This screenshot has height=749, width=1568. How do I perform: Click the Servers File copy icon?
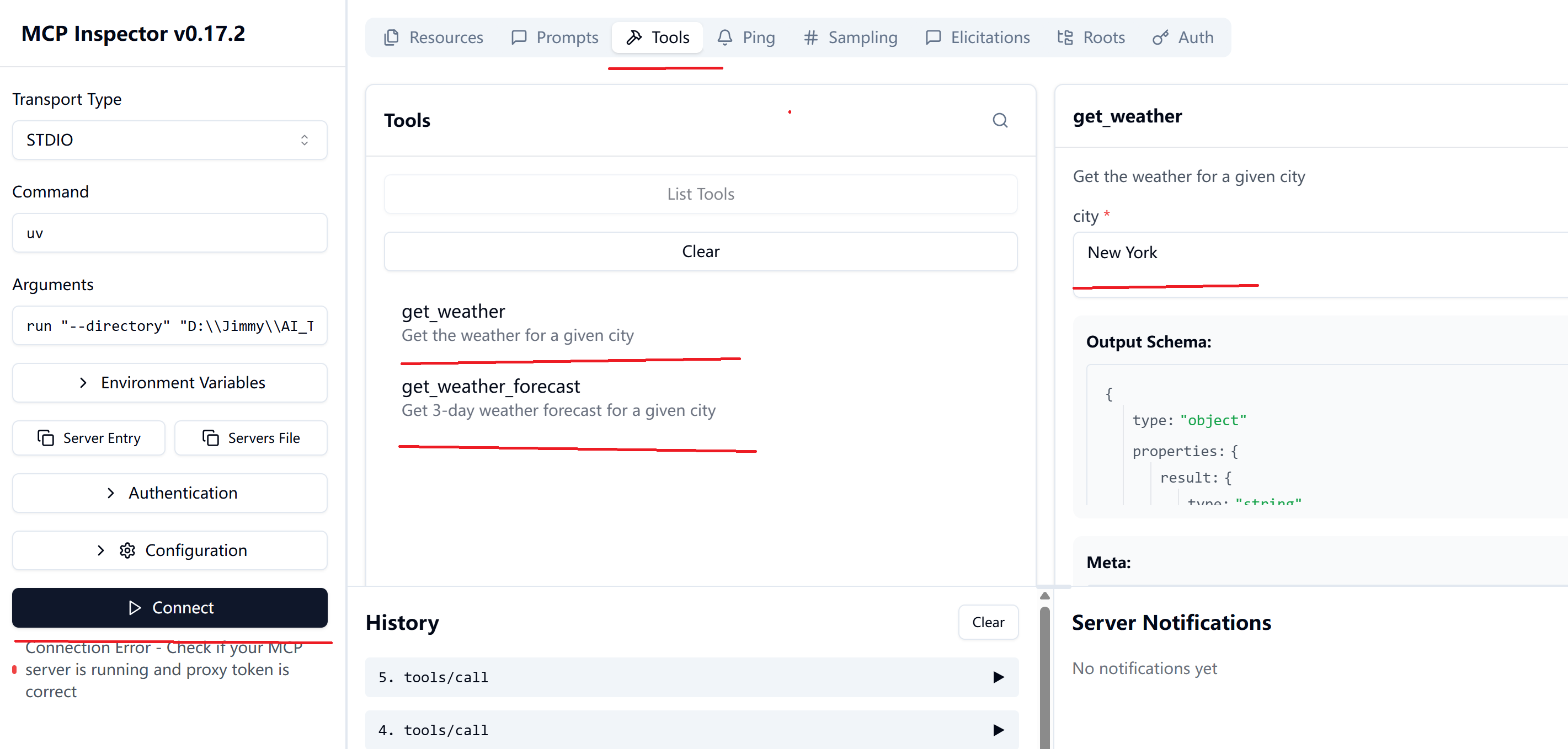pyautogui.click(x=210, y=438)
